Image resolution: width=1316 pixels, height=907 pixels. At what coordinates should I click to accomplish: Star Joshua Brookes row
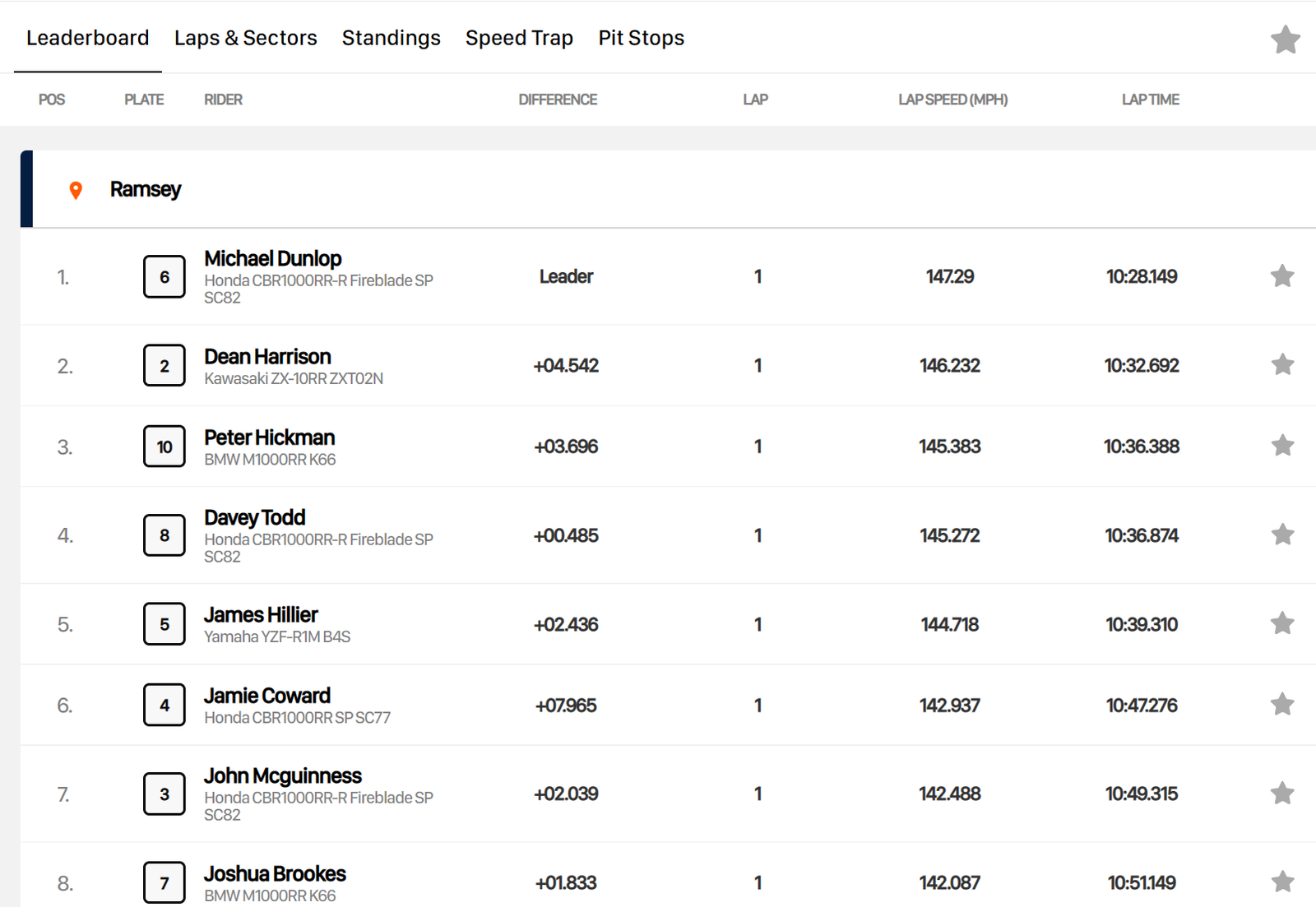coord(1281,882)
